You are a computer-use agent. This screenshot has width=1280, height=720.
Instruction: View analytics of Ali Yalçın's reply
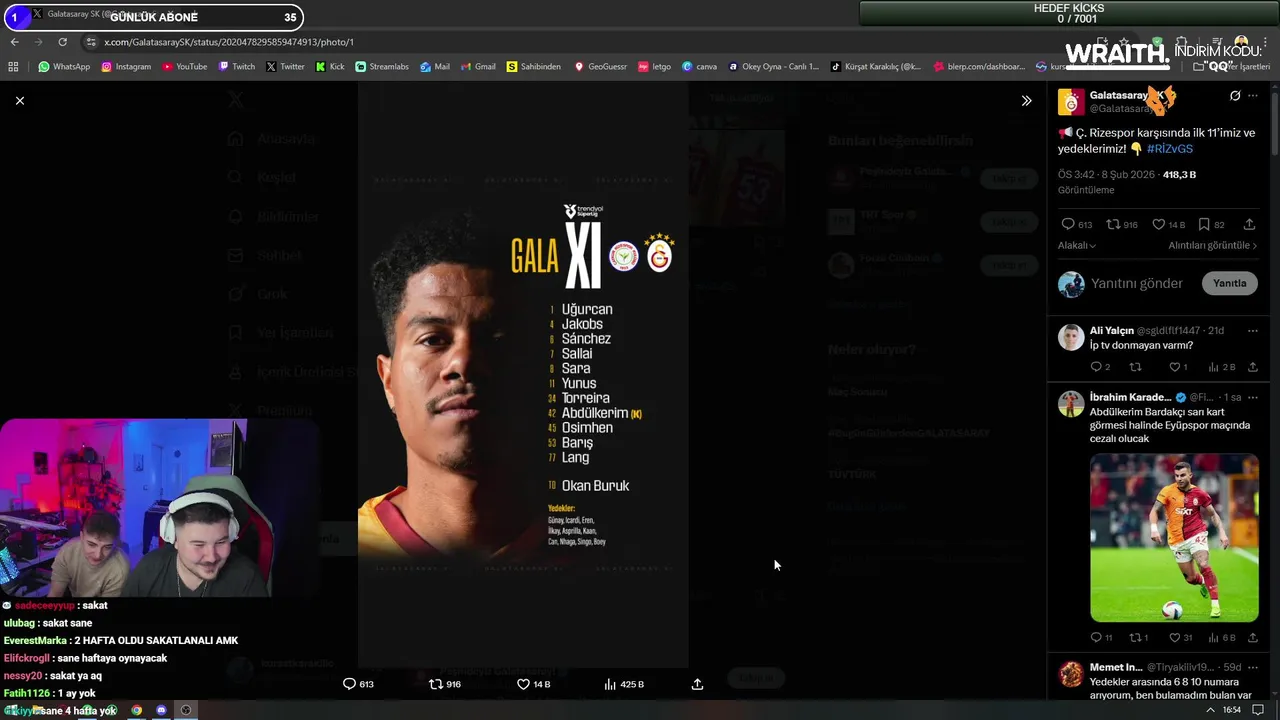[x=1221, y=367]
